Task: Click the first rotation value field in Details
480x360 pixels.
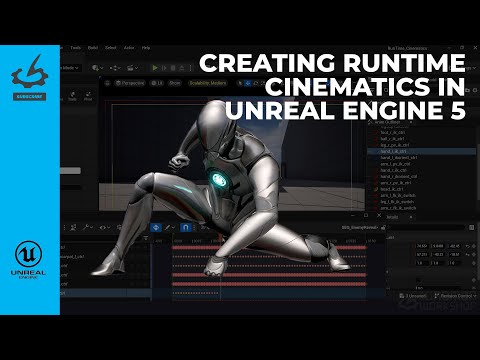Action: (422, 254)
